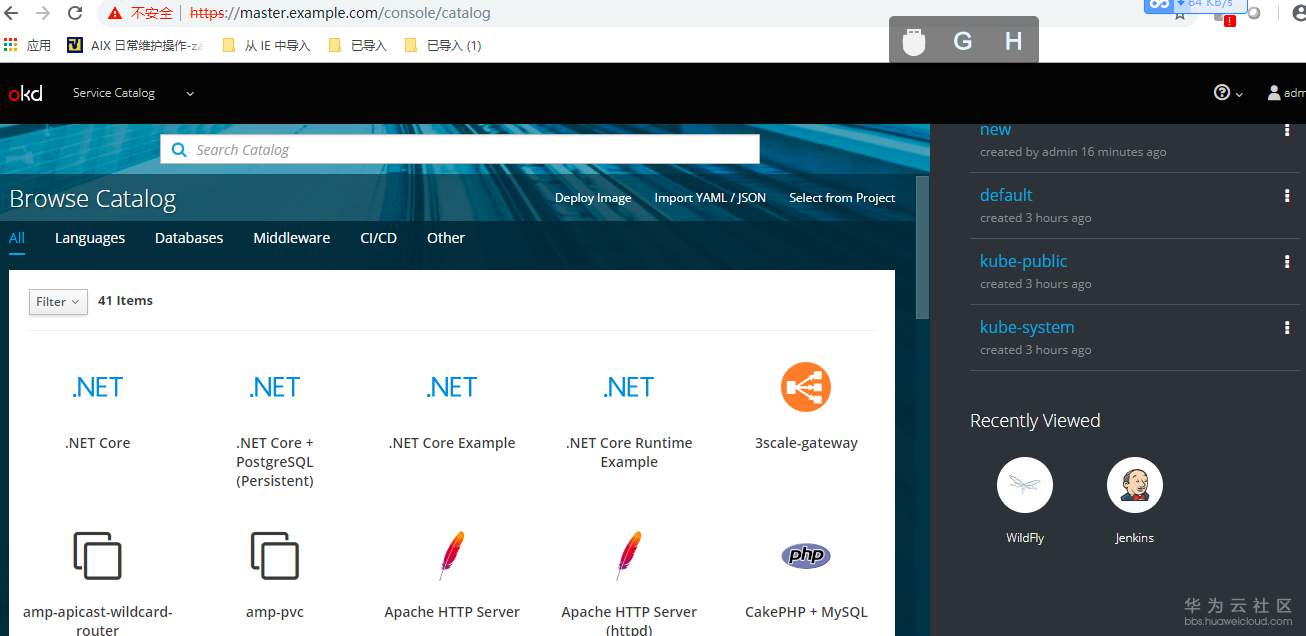Click the Browse Catalog heading
Viewport: 1306px width, 636px height.
pyautogui.click(x=93, y=199)
